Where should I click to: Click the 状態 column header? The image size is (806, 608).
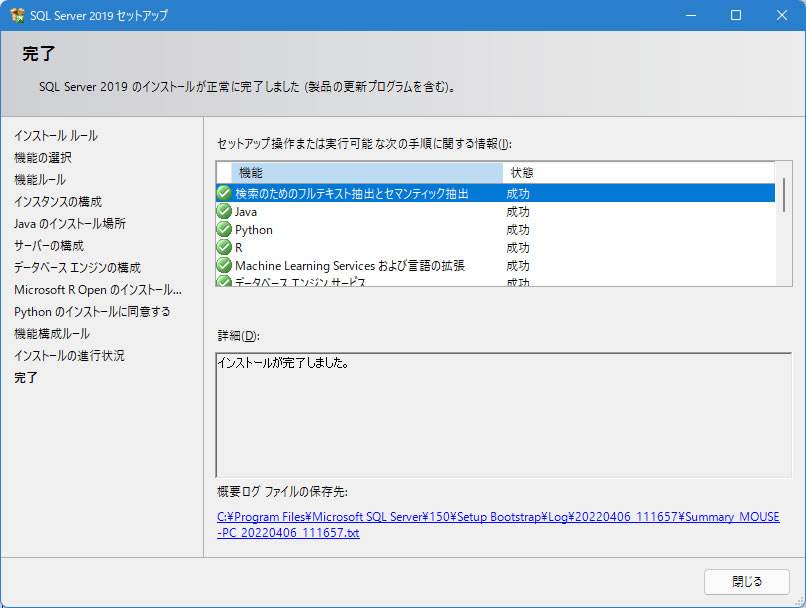click(x=640, y=173)
